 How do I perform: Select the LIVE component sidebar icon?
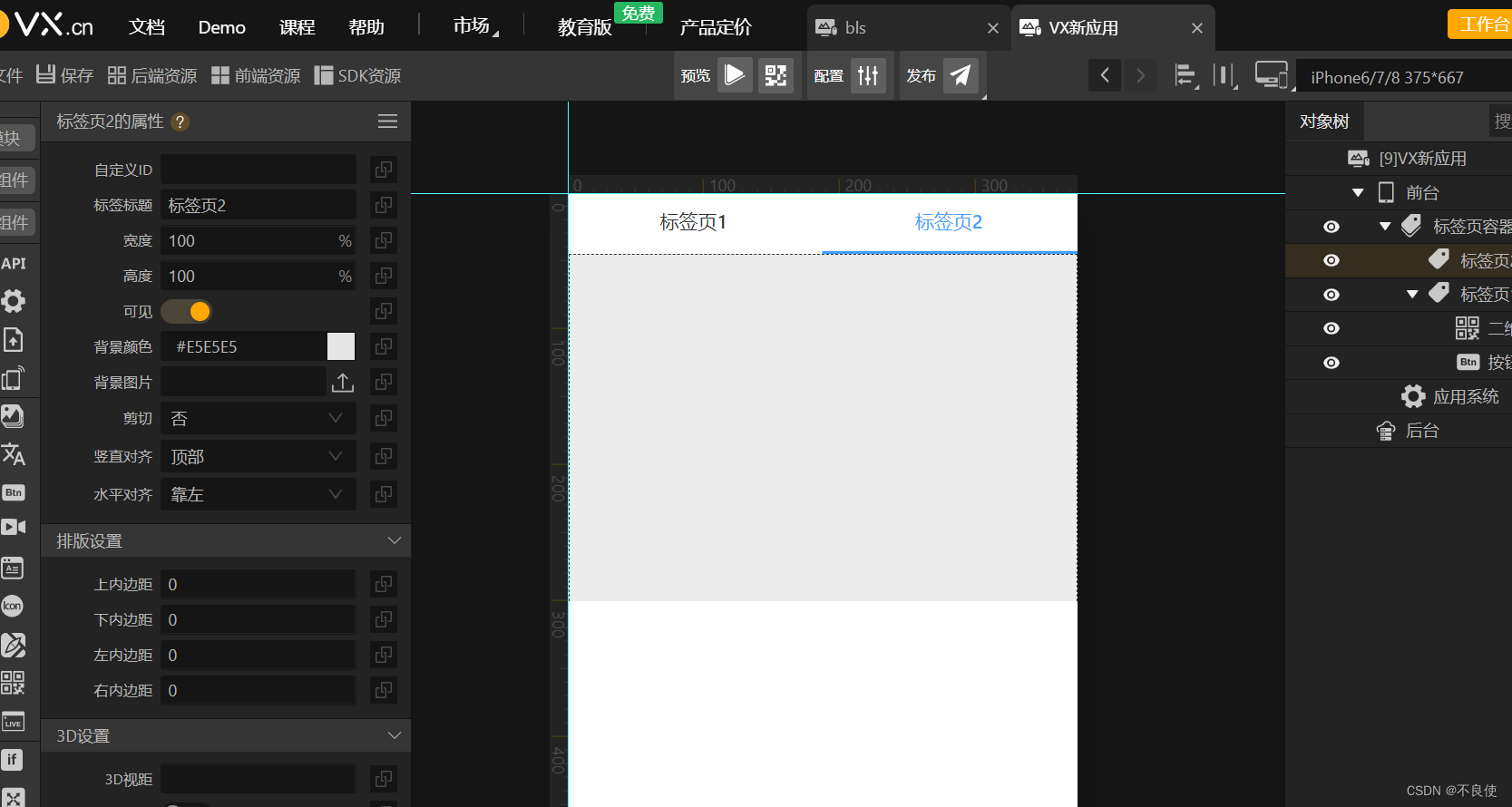[13, 722]
